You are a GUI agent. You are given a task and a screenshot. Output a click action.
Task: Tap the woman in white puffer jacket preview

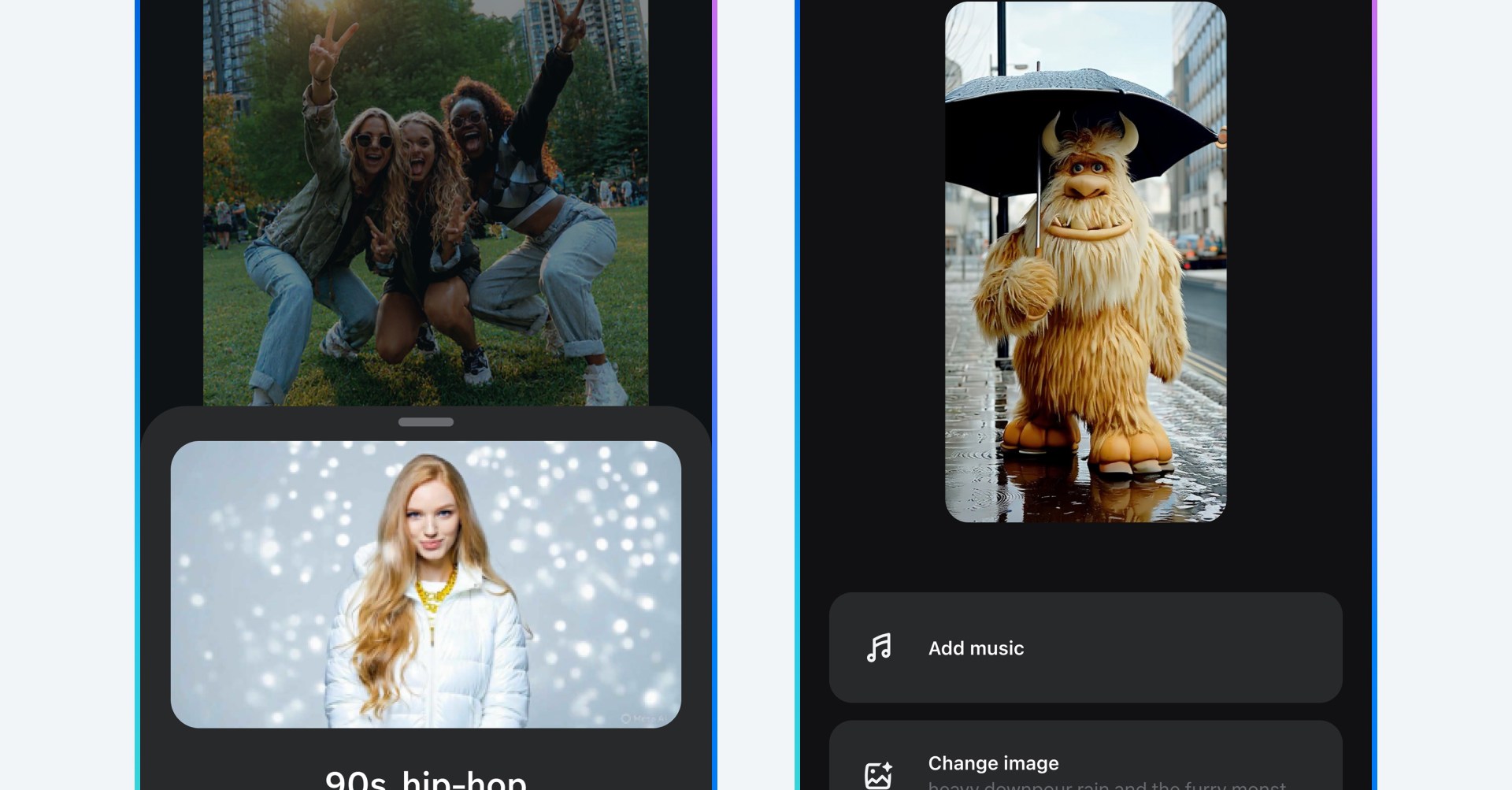[426, 583]
